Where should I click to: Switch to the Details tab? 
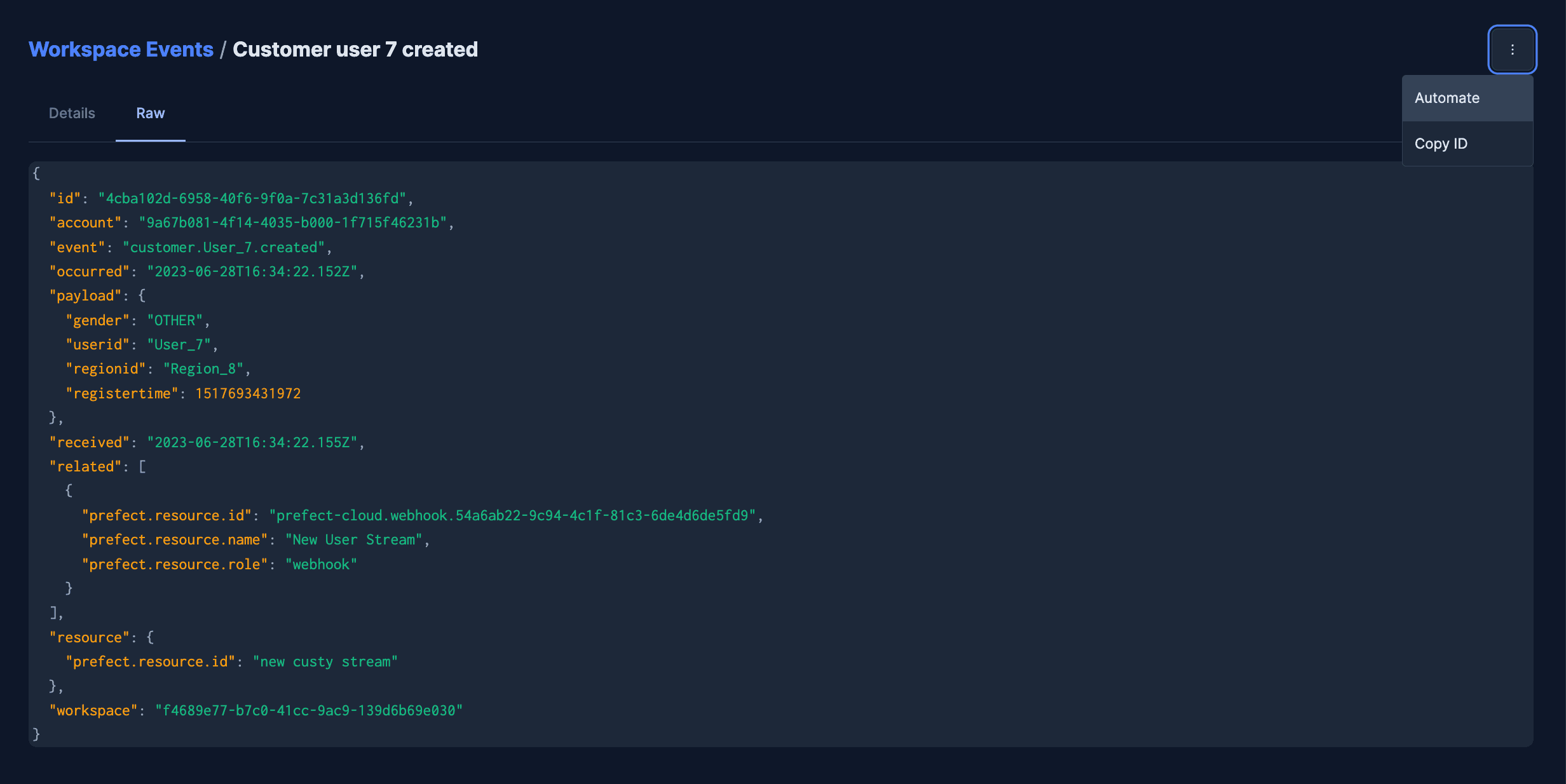click(72, 113)
